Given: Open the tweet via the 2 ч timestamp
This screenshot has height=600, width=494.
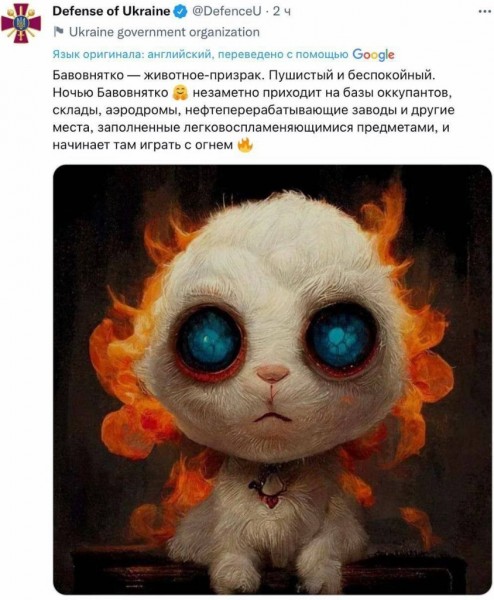Looking at the screenshot, I should coord(282,12).
